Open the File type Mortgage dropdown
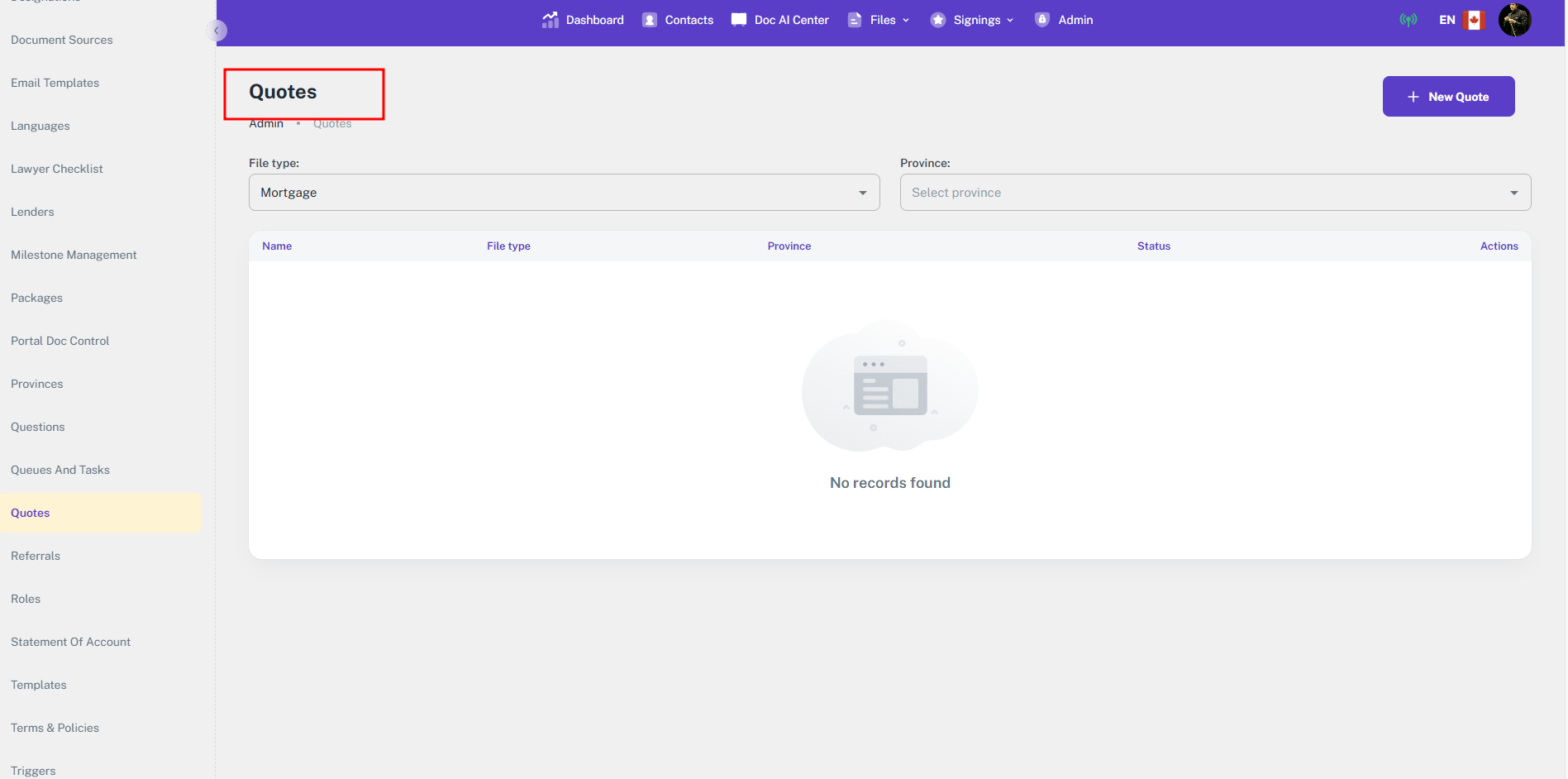Screen dimensions: 1568x779 [x=565, y=193]
